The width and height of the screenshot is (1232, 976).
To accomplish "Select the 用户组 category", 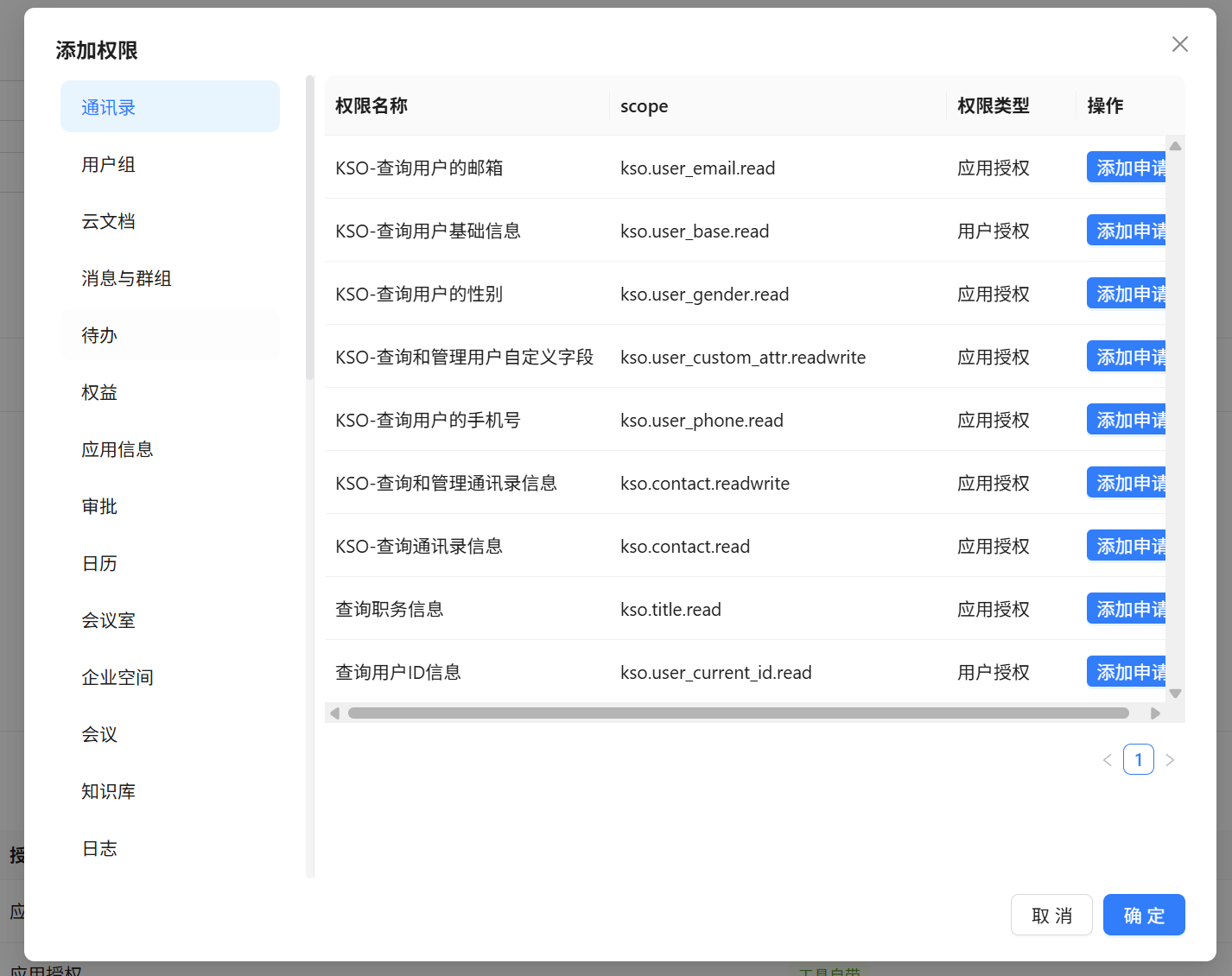I will coord(109,165).
